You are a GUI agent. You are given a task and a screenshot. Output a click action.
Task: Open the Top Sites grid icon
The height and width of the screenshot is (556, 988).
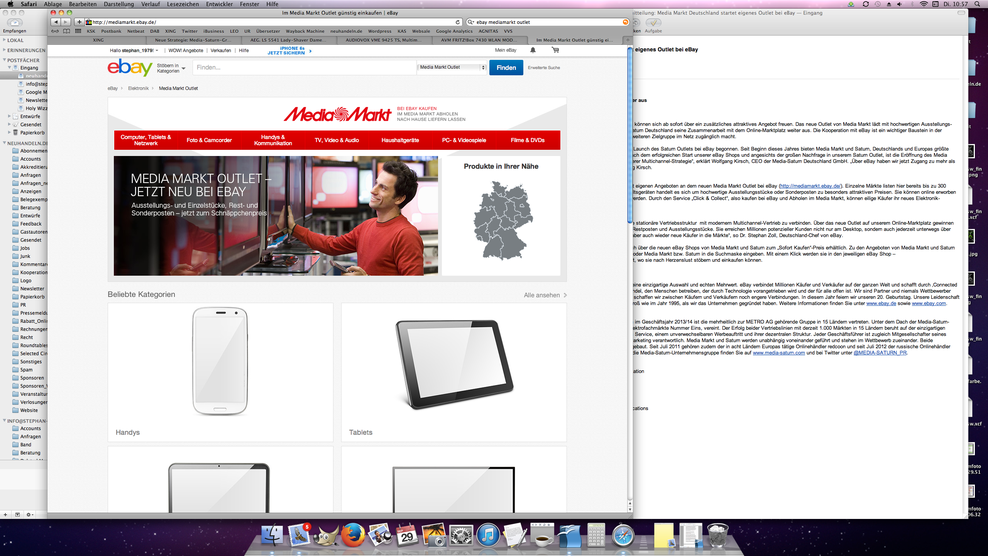(x=78, y=31)
